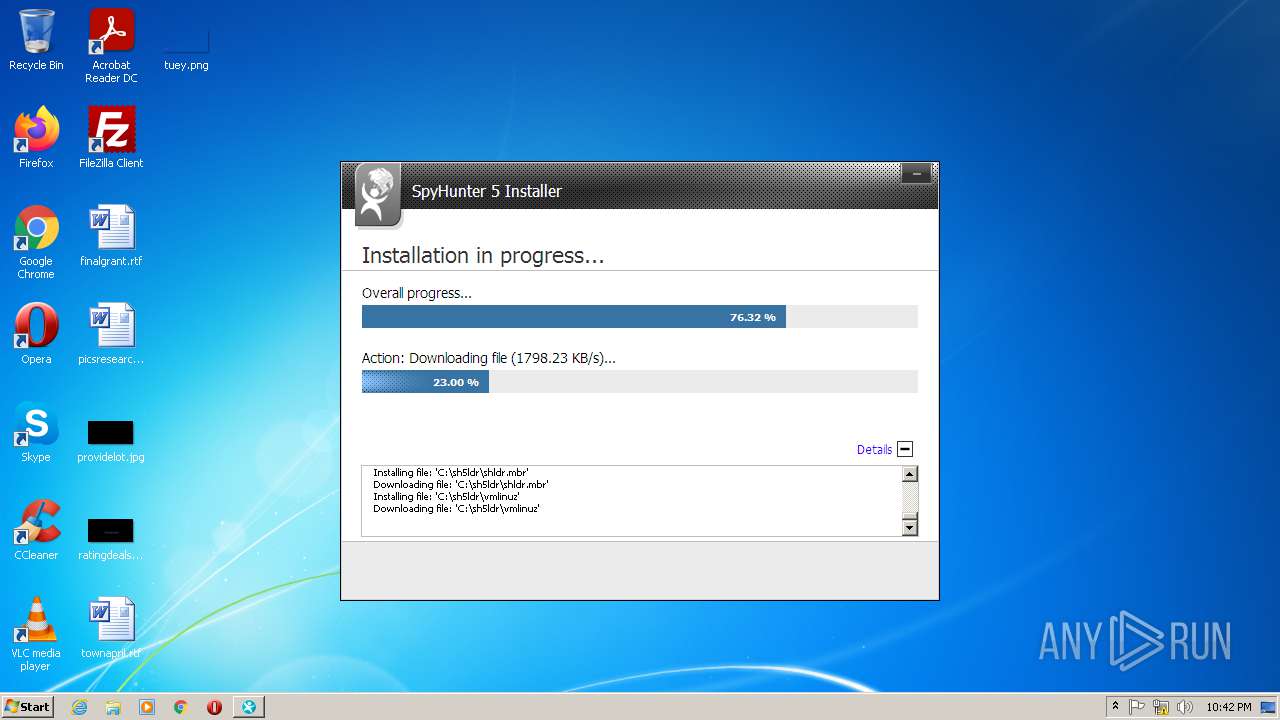Image resolution: width=1280 pixels, height=720 pixels.
Task: Open the Recycle Bin desktop icon
Action: pos(36,40)
